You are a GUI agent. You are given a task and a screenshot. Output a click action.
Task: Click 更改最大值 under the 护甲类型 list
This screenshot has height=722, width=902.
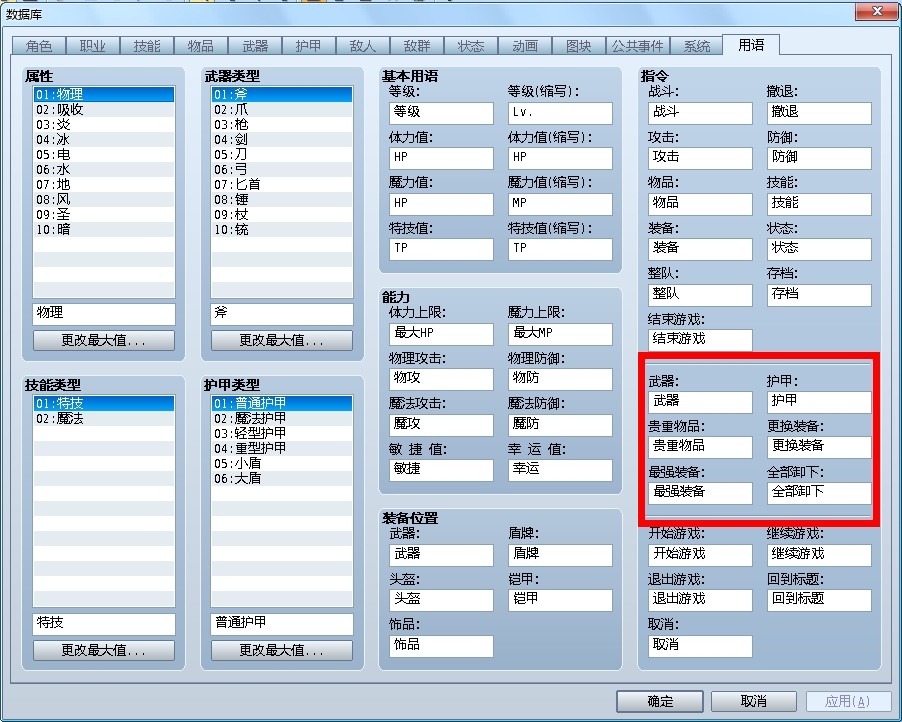click(282, 650)
